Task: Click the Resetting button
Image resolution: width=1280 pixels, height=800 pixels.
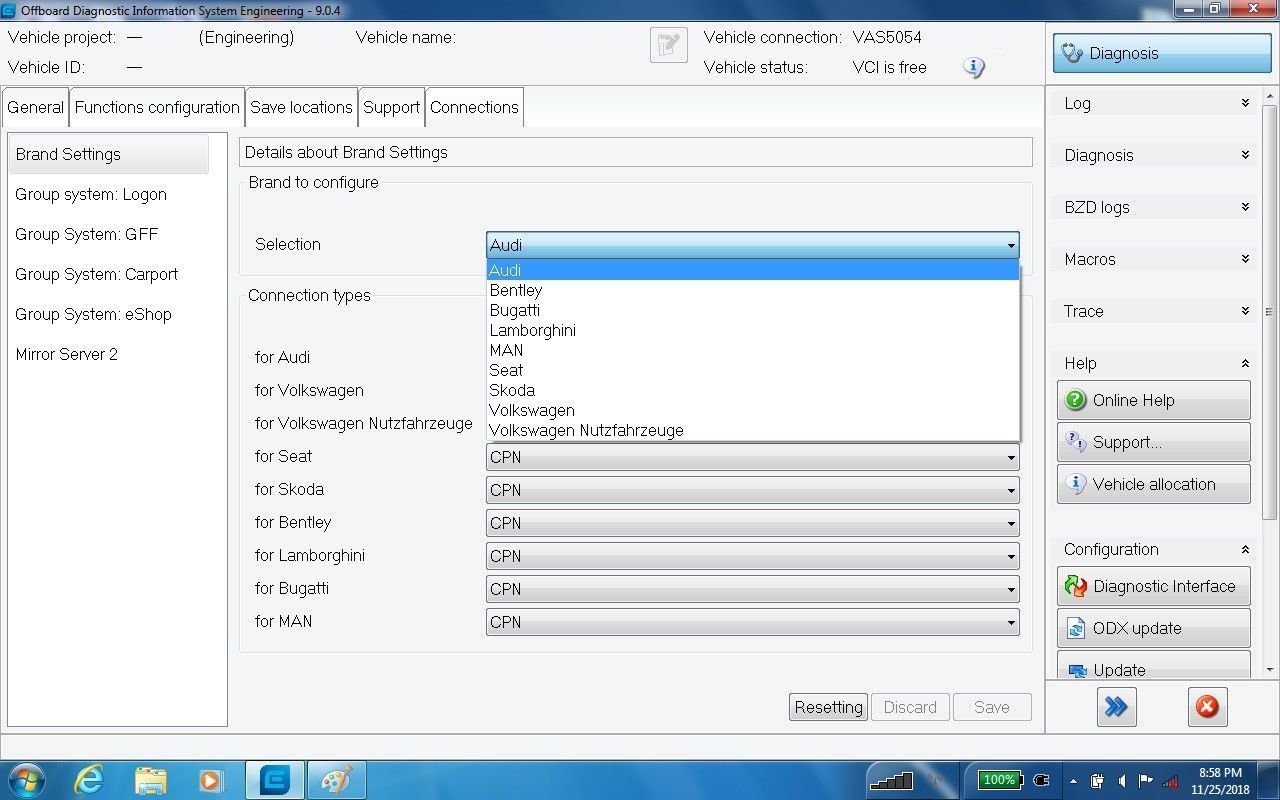Action: pos(828,707)
